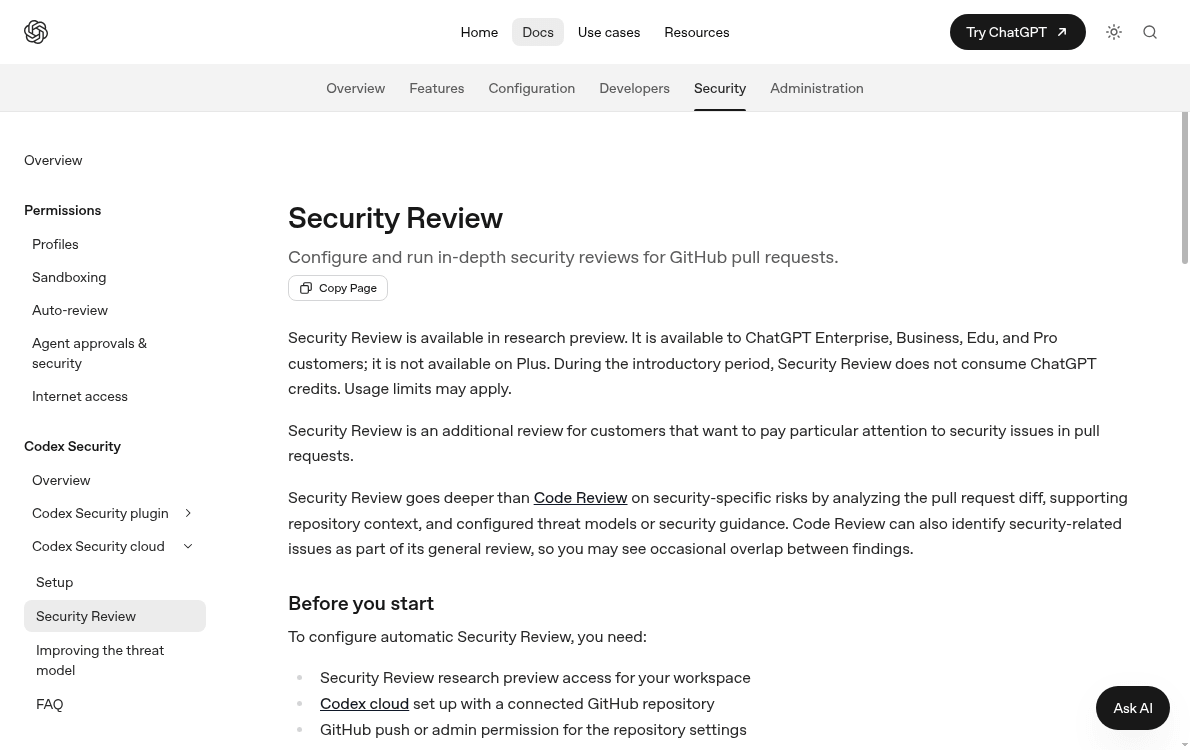This screenshot has height=750, width=1200.
Task: Toggle the light/dark theme sun icon
Action: click(x=1114, y=32)
